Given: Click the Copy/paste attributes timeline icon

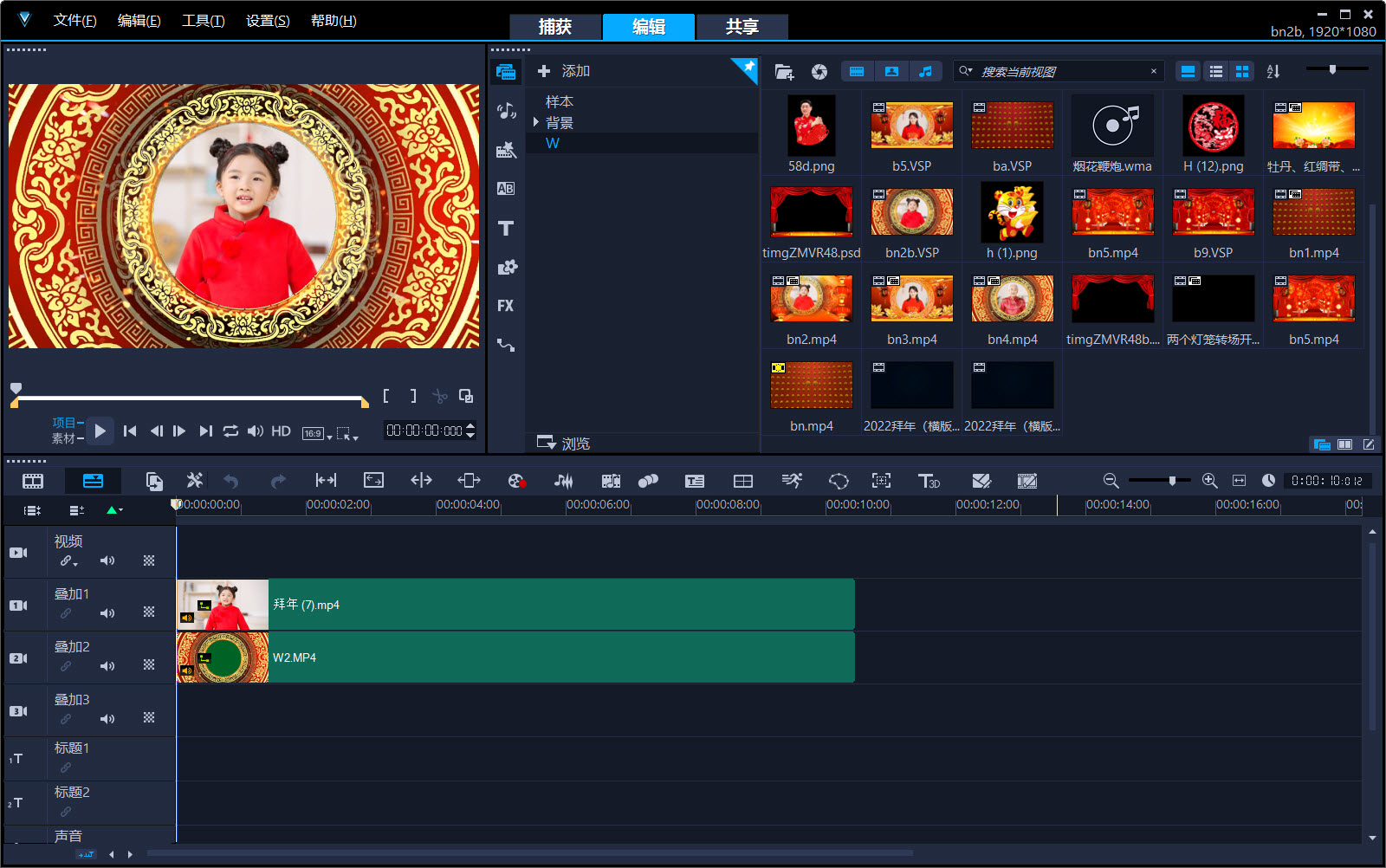Looking at the screenshot, I should (x=154, y=481).
